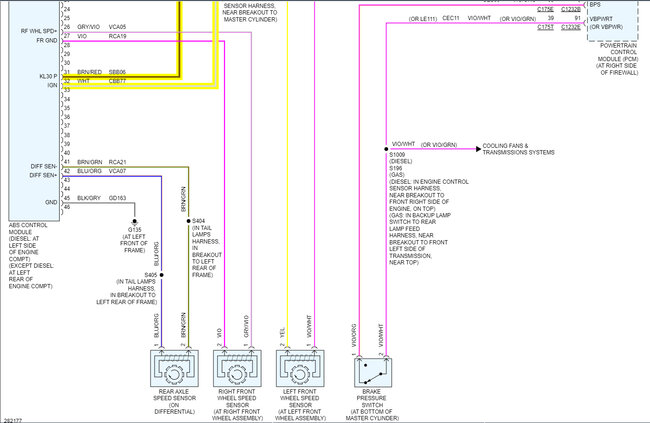The image size is (650, 423).
Task: Click the Left Front Wheel Speed Sensor caption
Action: tap(300, 405)
